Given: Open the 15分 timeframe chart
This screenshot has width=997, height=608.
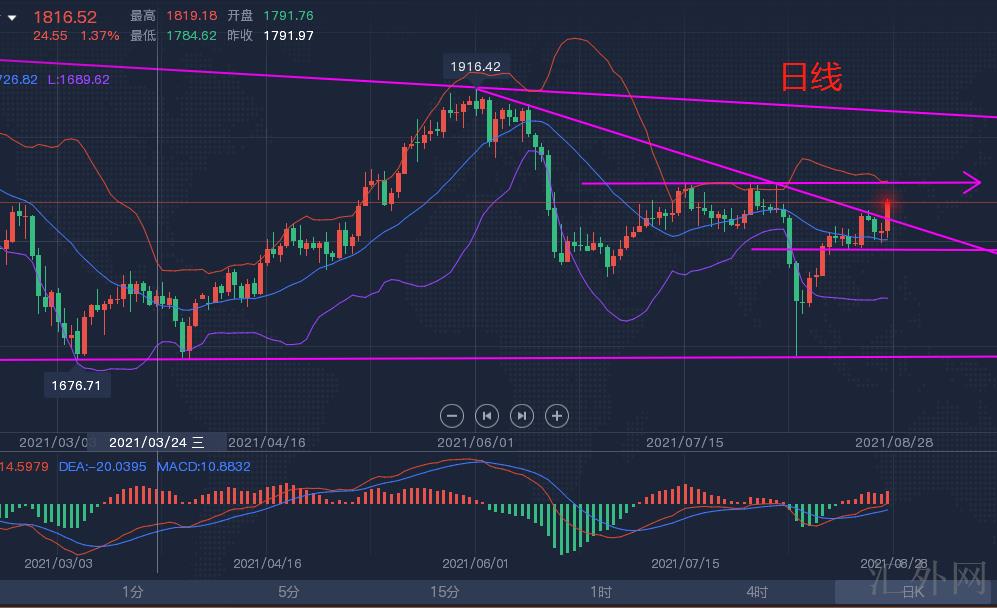Looking at the screenshot, I should (x=445, y=592).
